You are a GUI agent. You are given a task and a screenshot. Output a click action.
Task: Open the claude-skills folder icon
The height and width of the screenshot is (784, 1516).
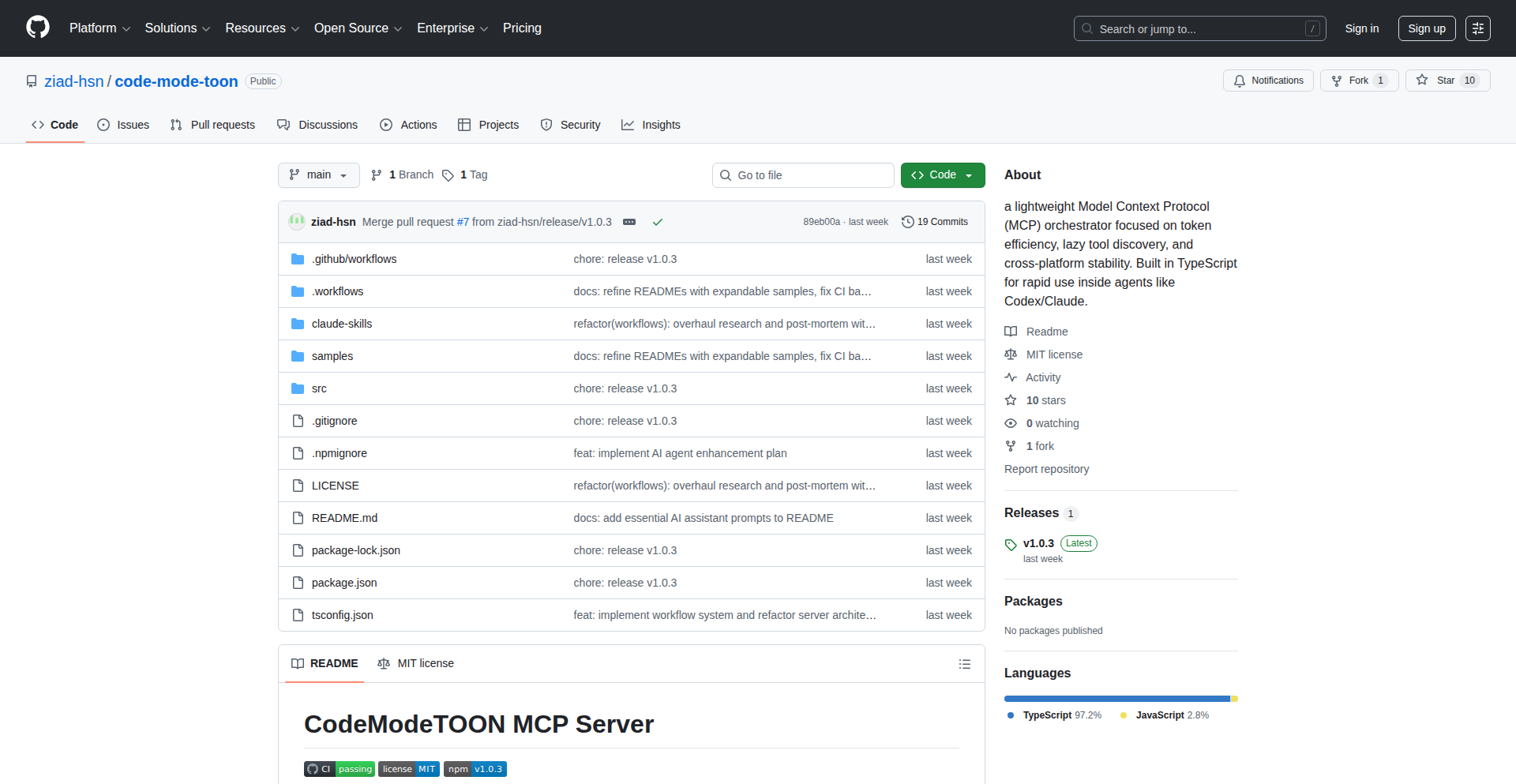pos(298,323)
